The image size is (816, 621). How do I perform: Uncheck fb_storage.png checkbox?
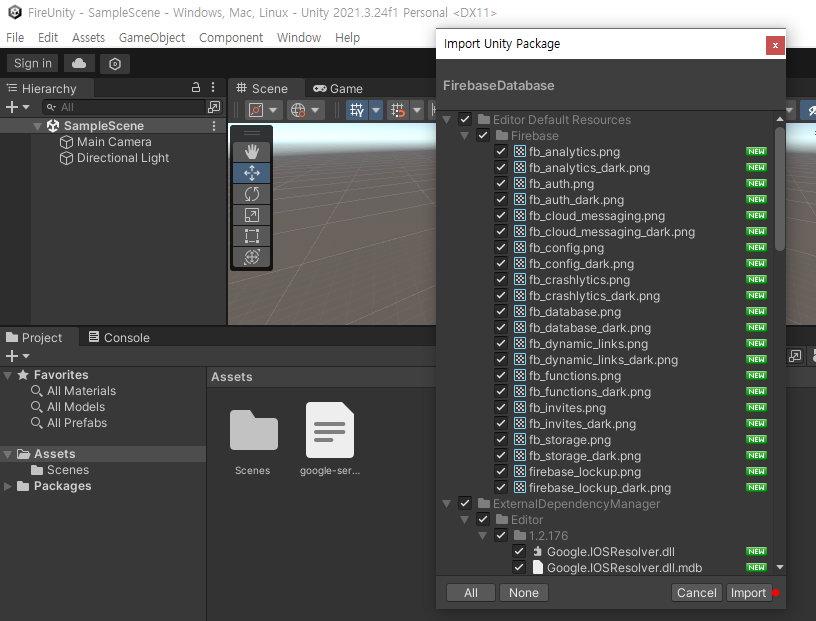tap(501, 440)
